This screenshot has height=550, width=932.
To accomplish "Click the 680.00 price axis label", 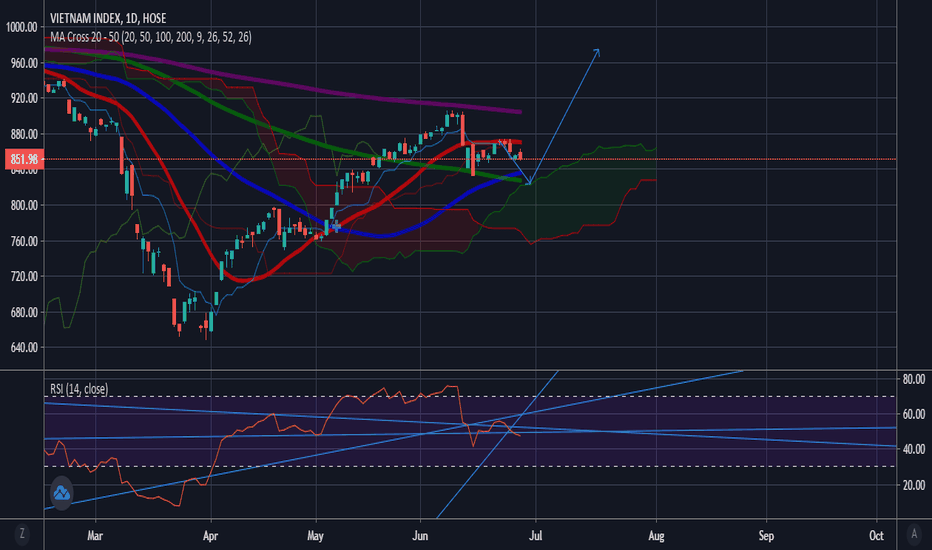I will point(24,312).
